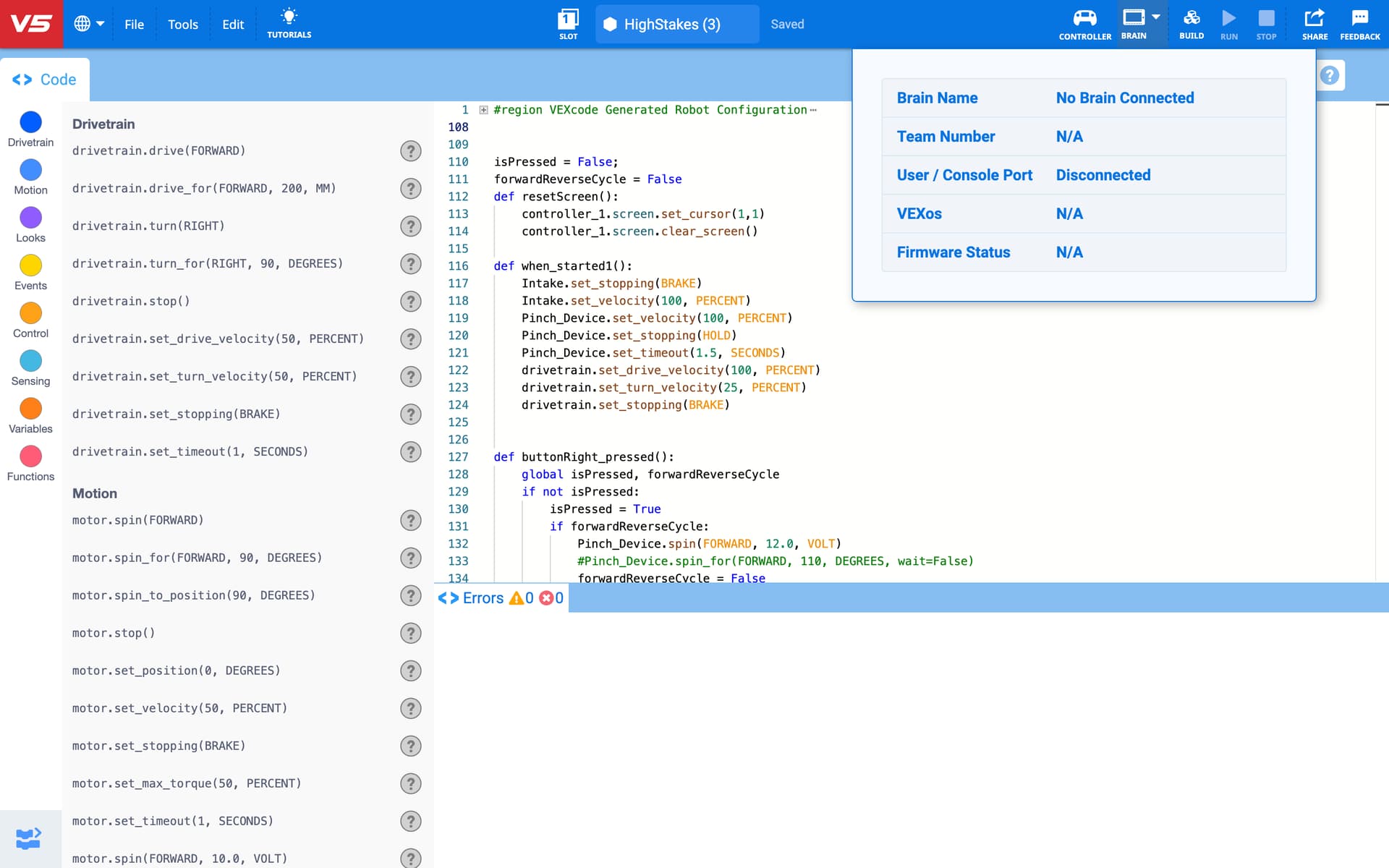The image size is (1389, 868).
Task: Click line number 127 in the editor
Action: coord(458,457)
